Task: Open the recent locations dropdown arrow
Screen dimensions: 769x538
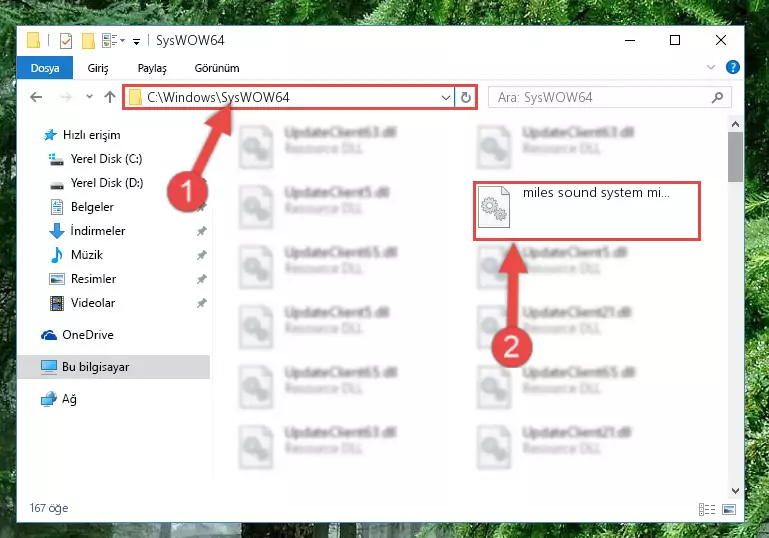Action: (x=89, y=97)
